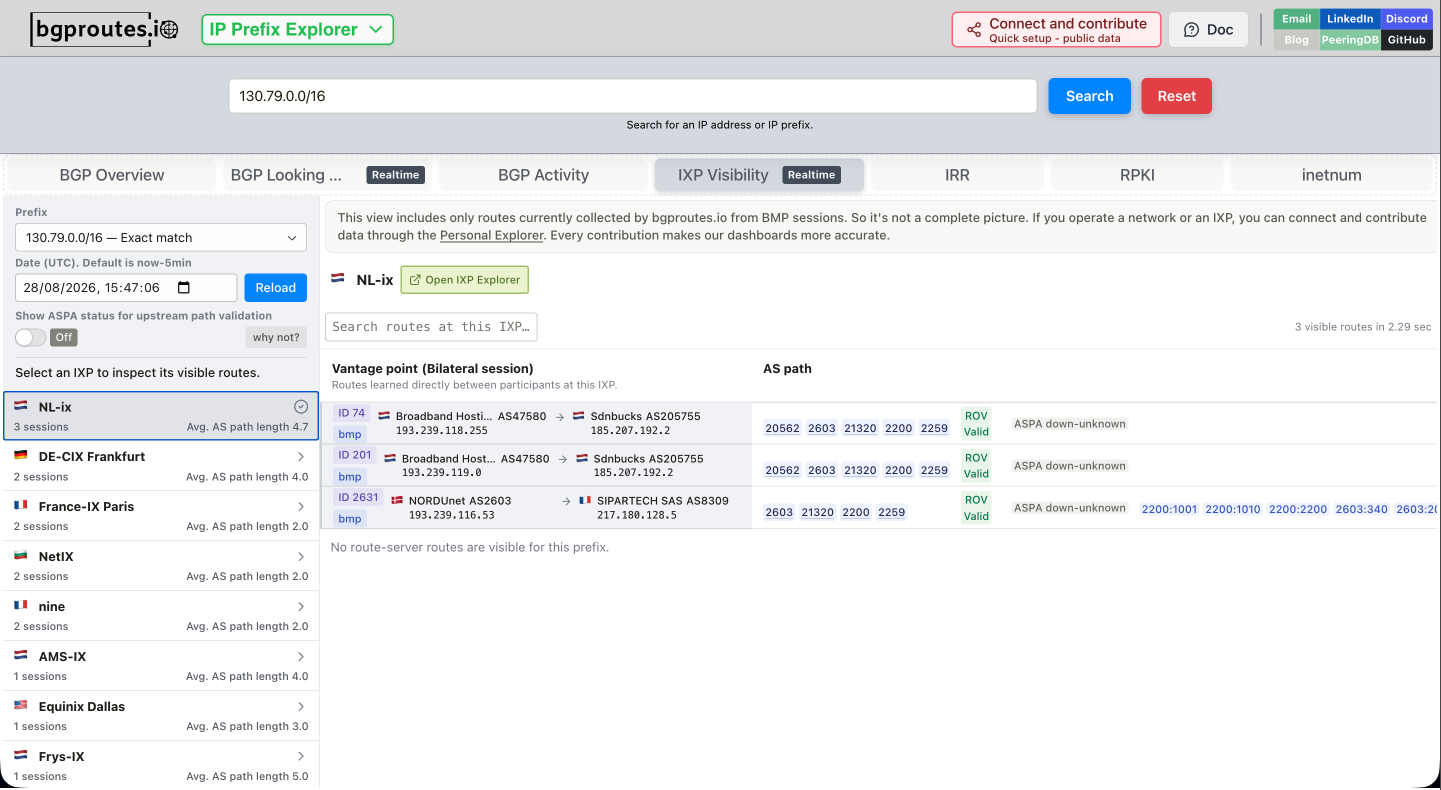Click the ID 2631 badge
Image resolution: width=1441 pixels, height=790 pixels.
(x=358, y=497)
